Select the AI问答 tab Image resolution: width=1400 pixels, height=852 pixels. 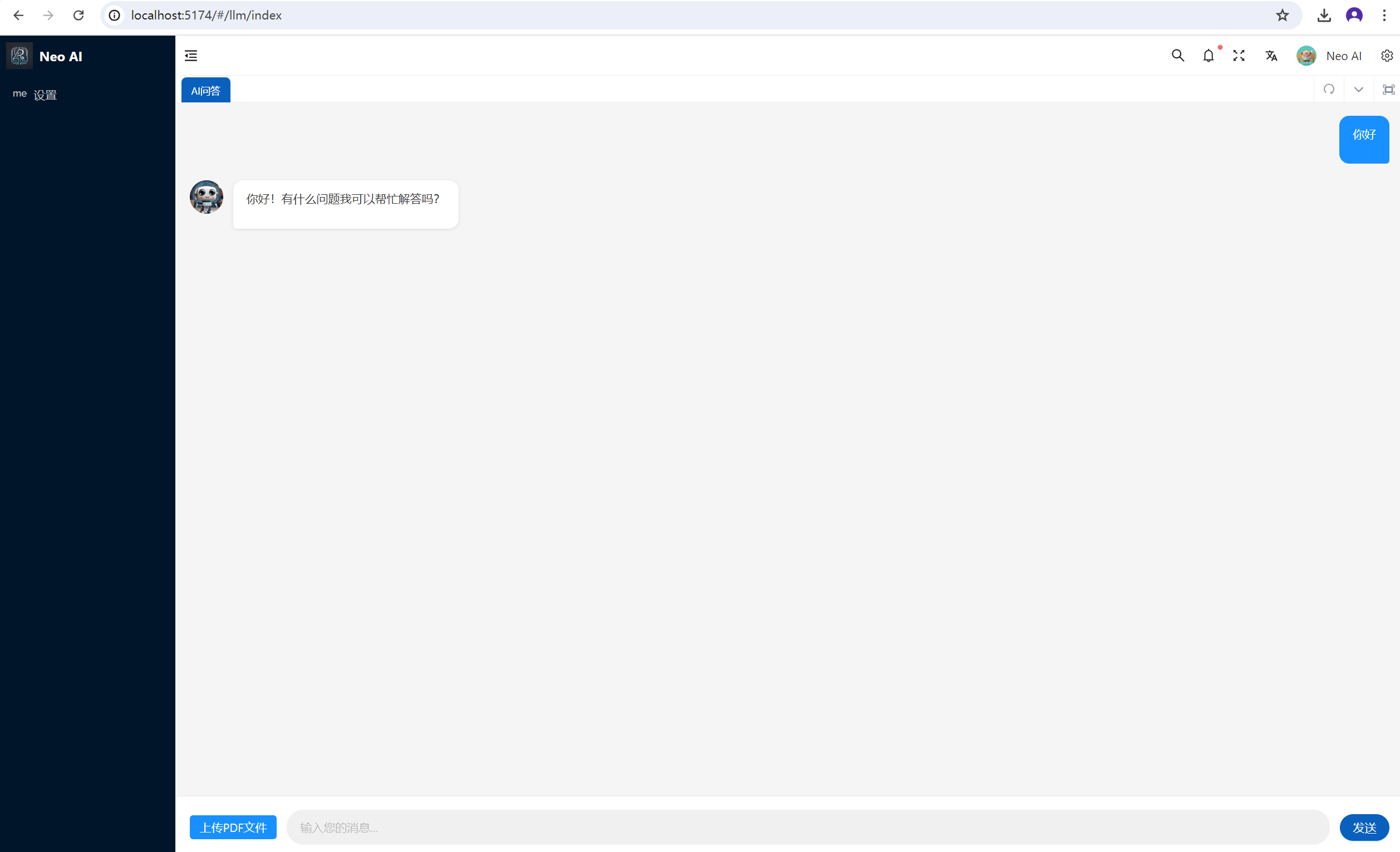205,90
